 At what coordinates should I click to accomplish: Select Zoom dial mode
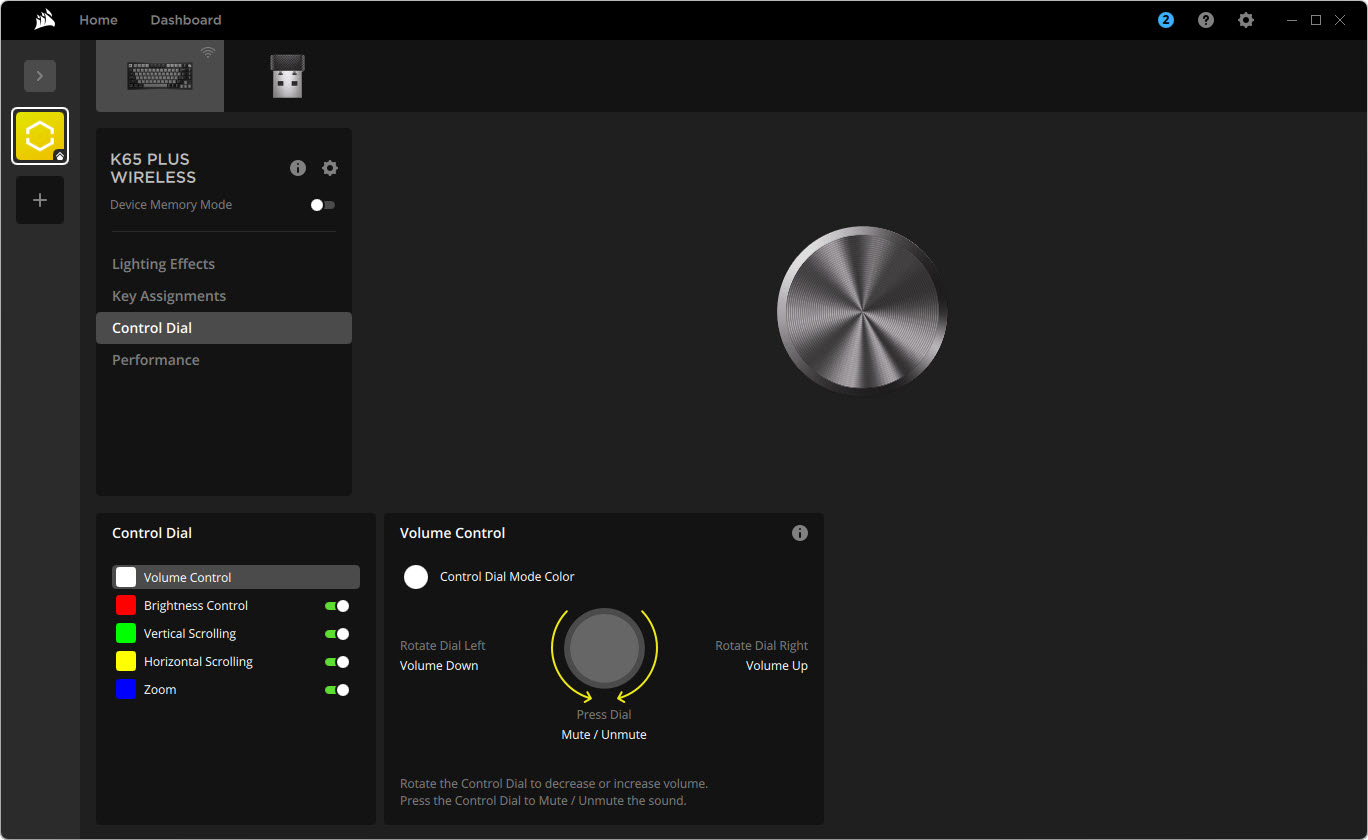click(x=160, y=690)
